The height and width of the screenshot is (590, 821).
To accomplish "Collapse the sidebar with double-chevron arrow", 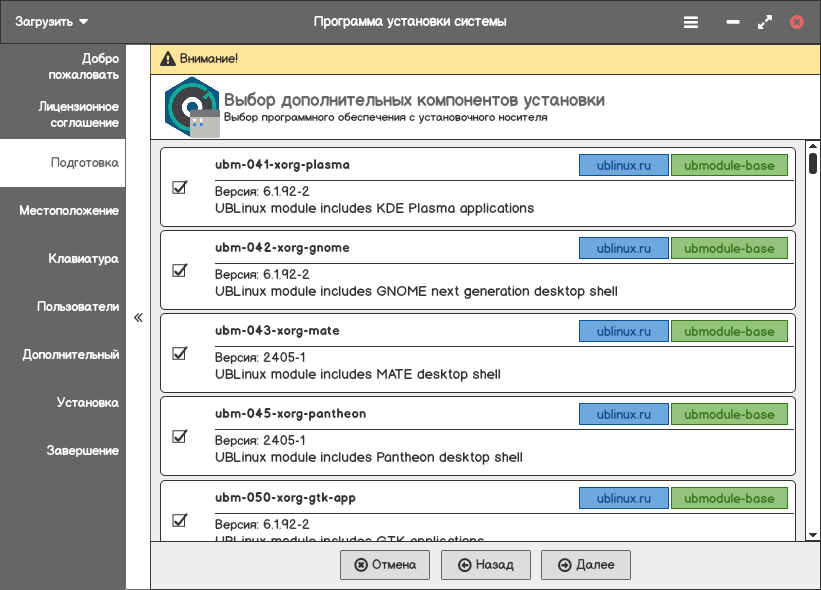I will [x=138, y=317].
